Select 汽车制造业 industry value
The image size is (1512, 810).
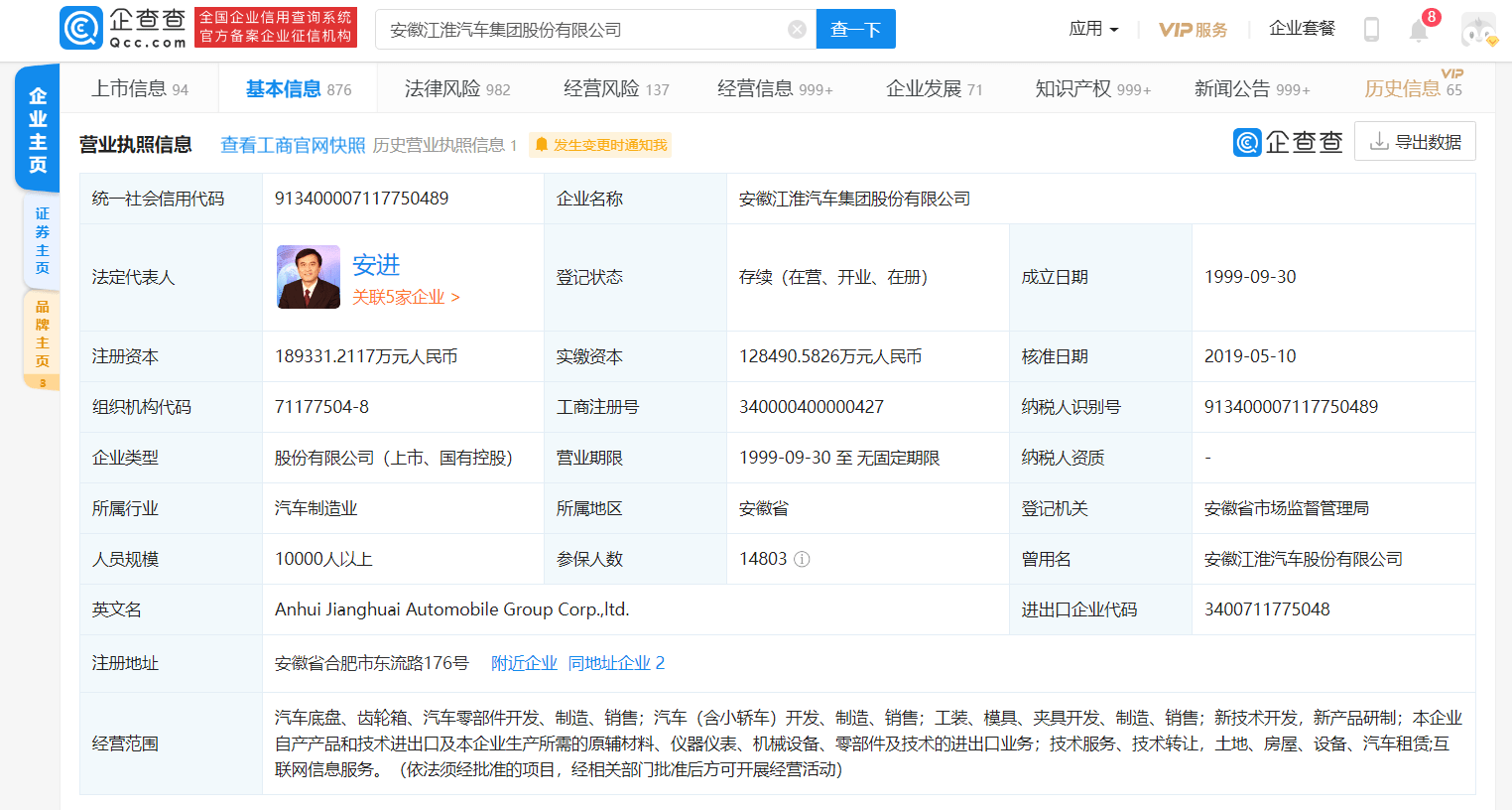(315, 508)
